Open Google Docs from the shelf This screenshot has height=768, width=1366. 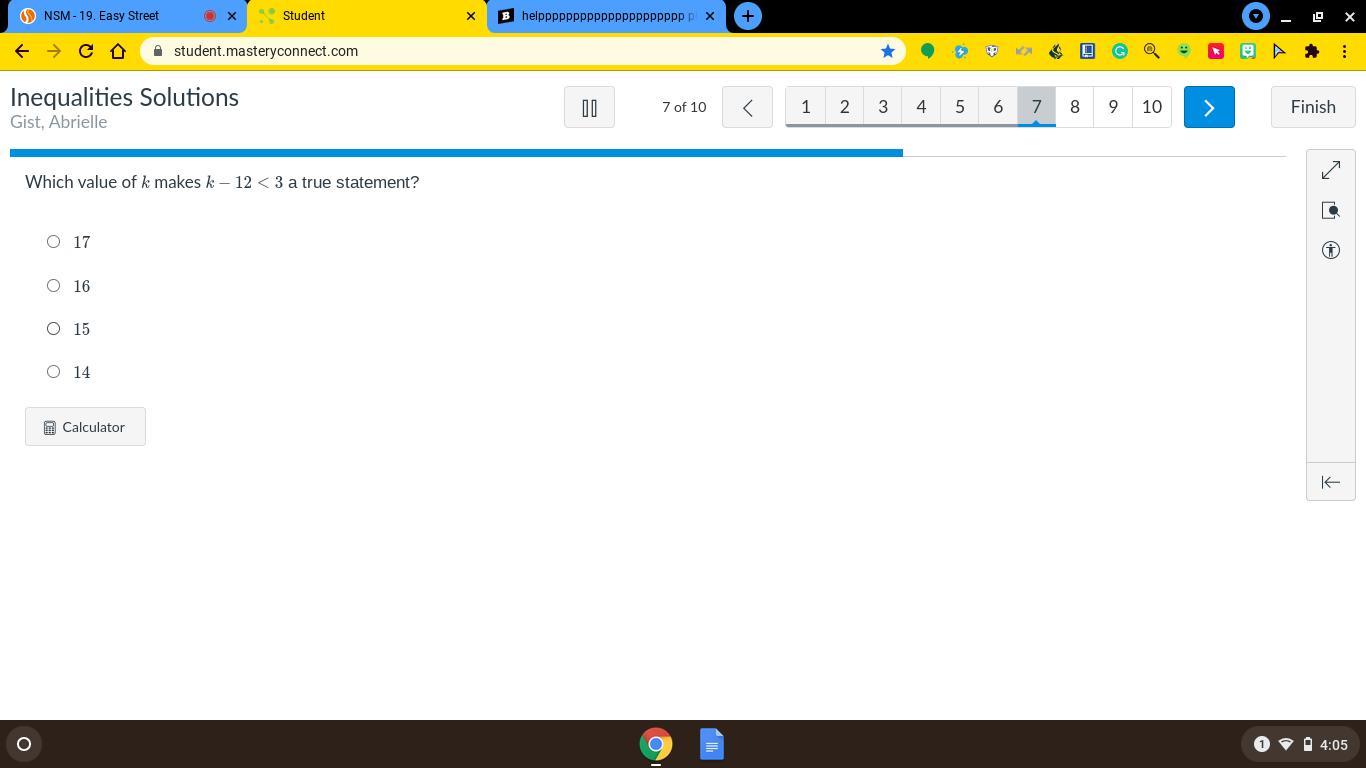tap(712, 744)
